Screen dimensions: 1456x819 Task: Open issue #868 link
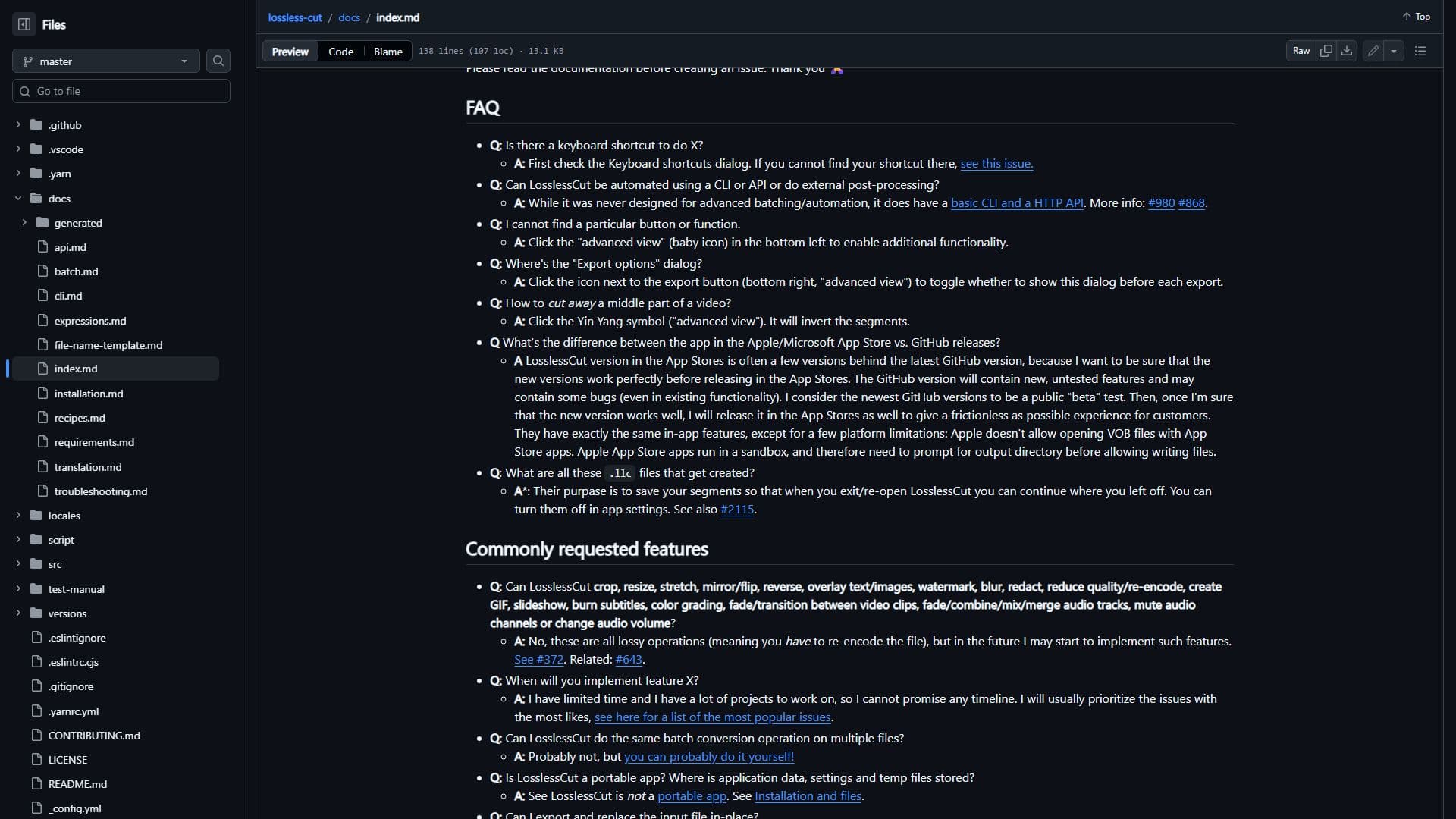1191,202
